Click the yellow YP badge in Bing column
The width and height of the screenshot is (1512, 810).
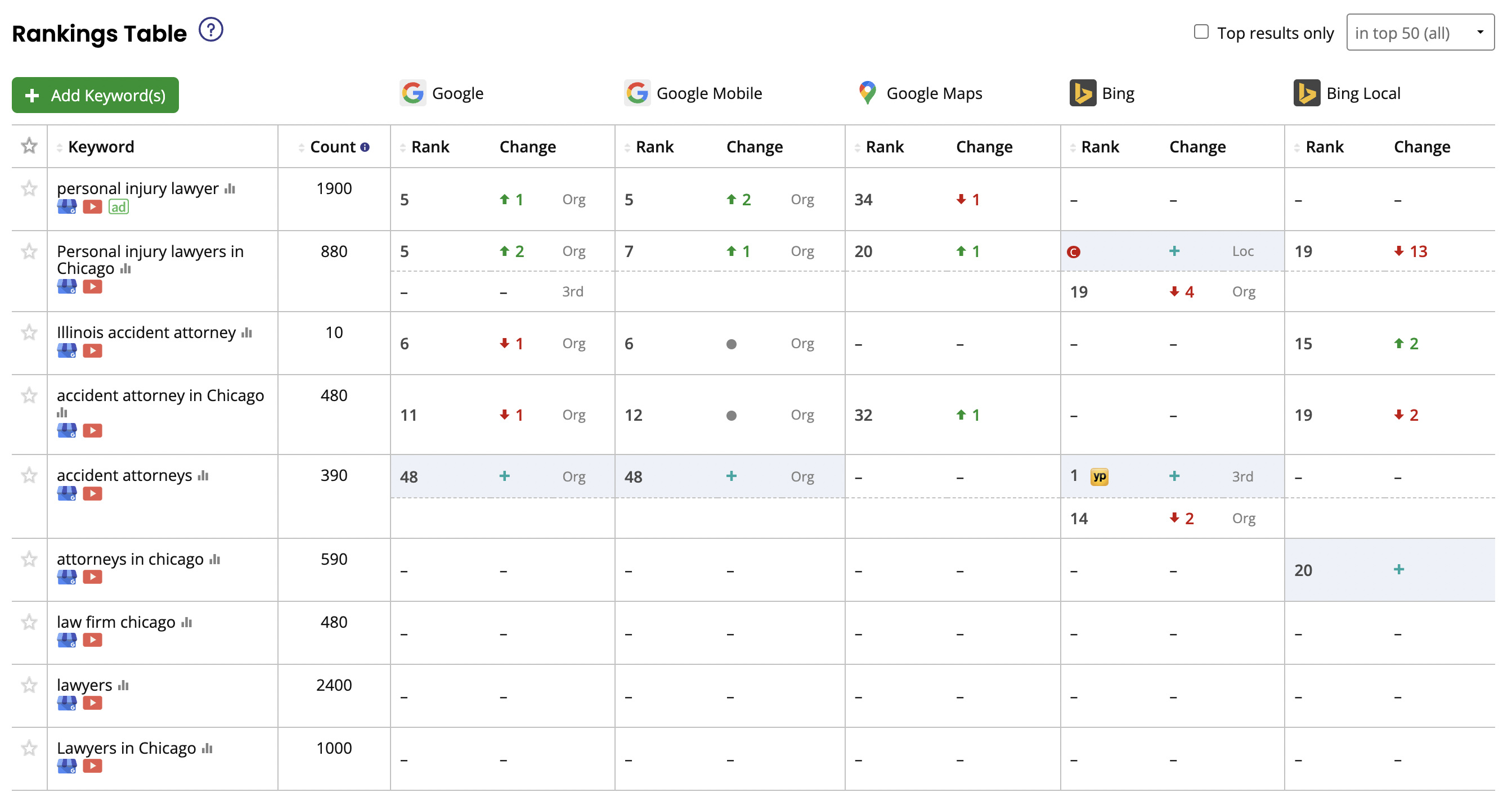click(x=1099, y=477)
